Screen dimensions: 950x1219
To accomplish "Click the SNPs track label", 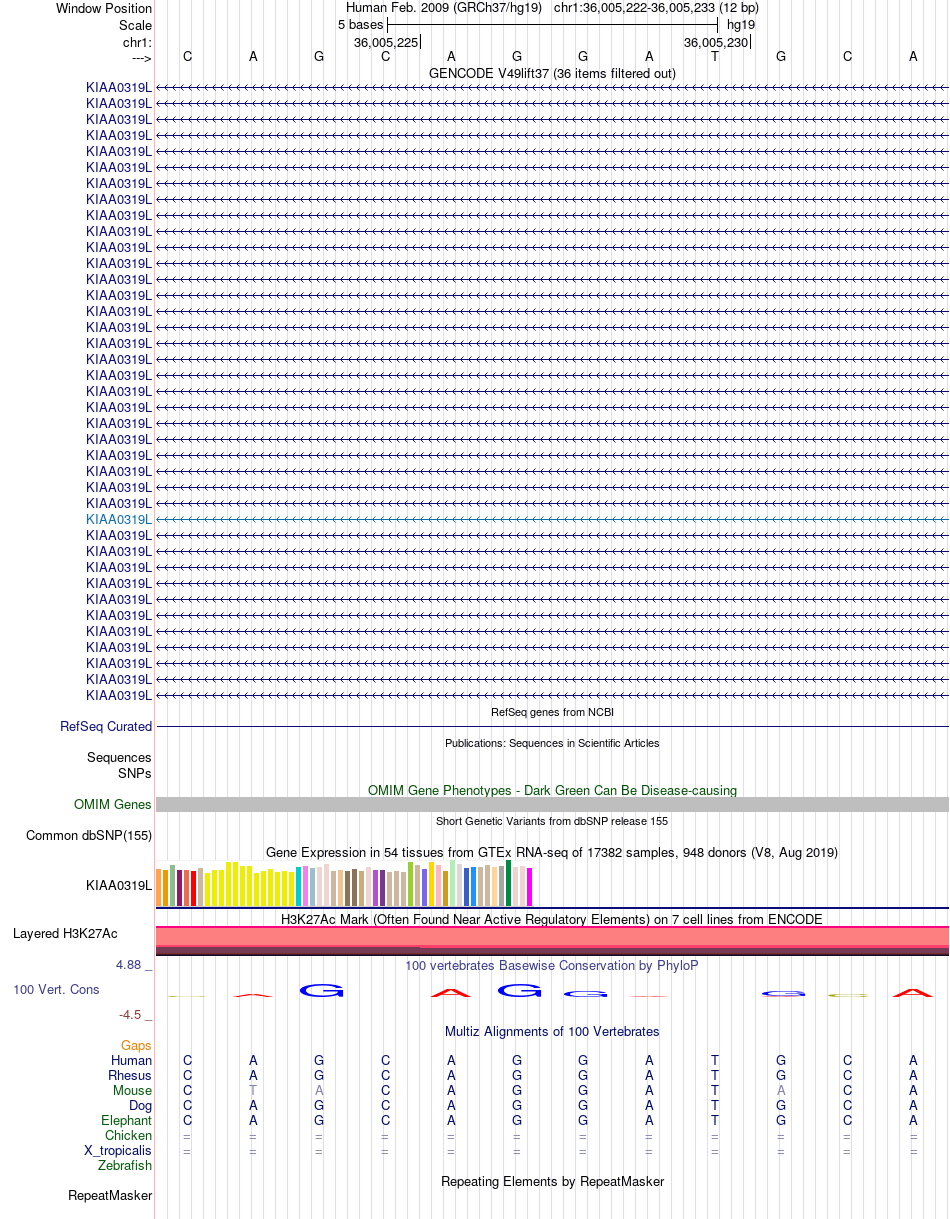I will click(x=135, y=773).
